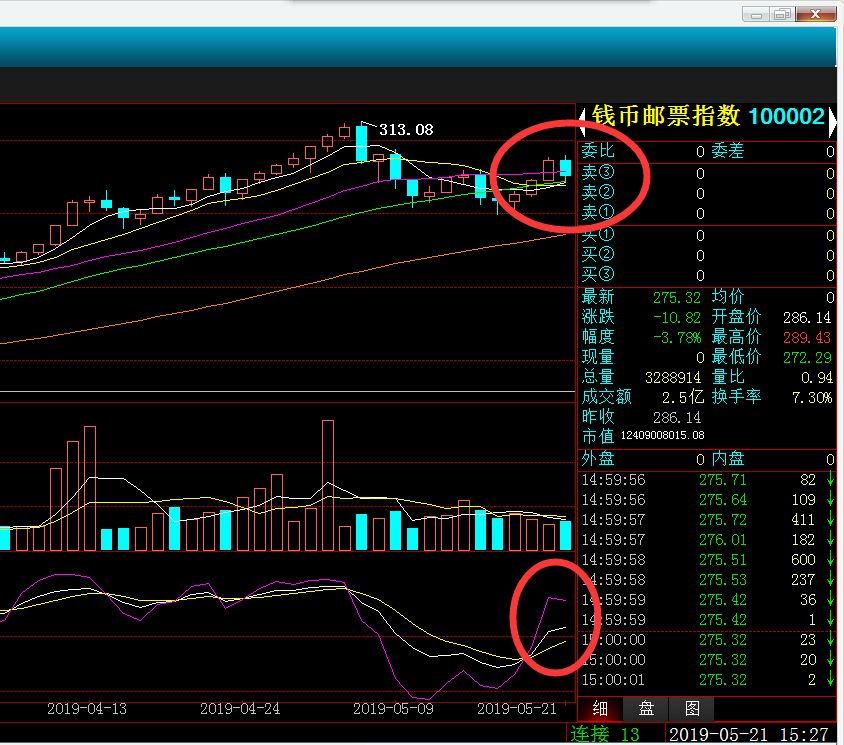Select tick trade at 275.72 with volume 411

pyautogui.click(x=707, y=520)
